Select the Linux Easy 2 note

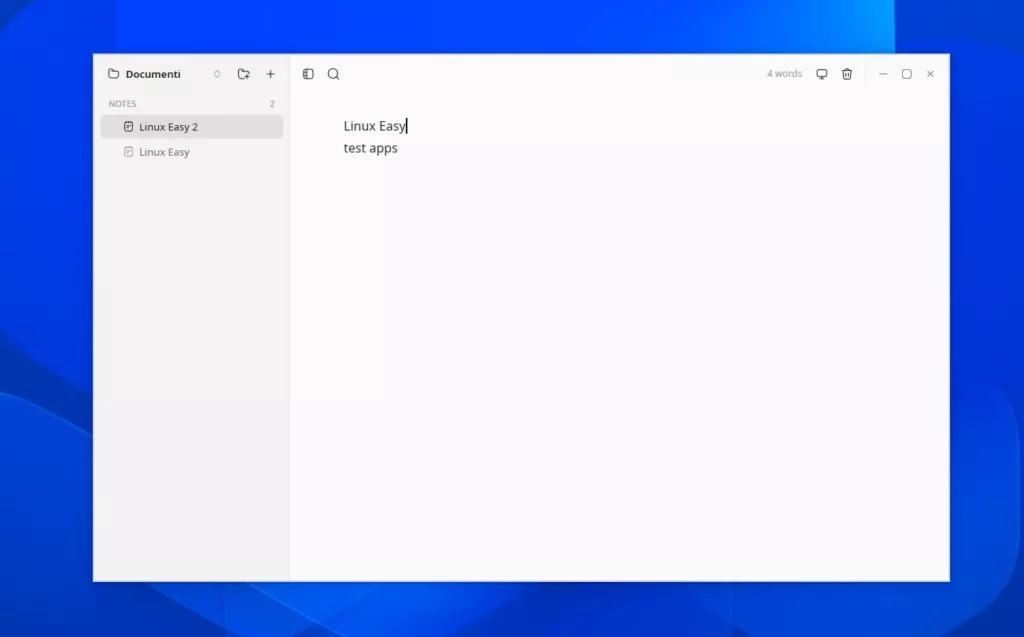[192, 127]
